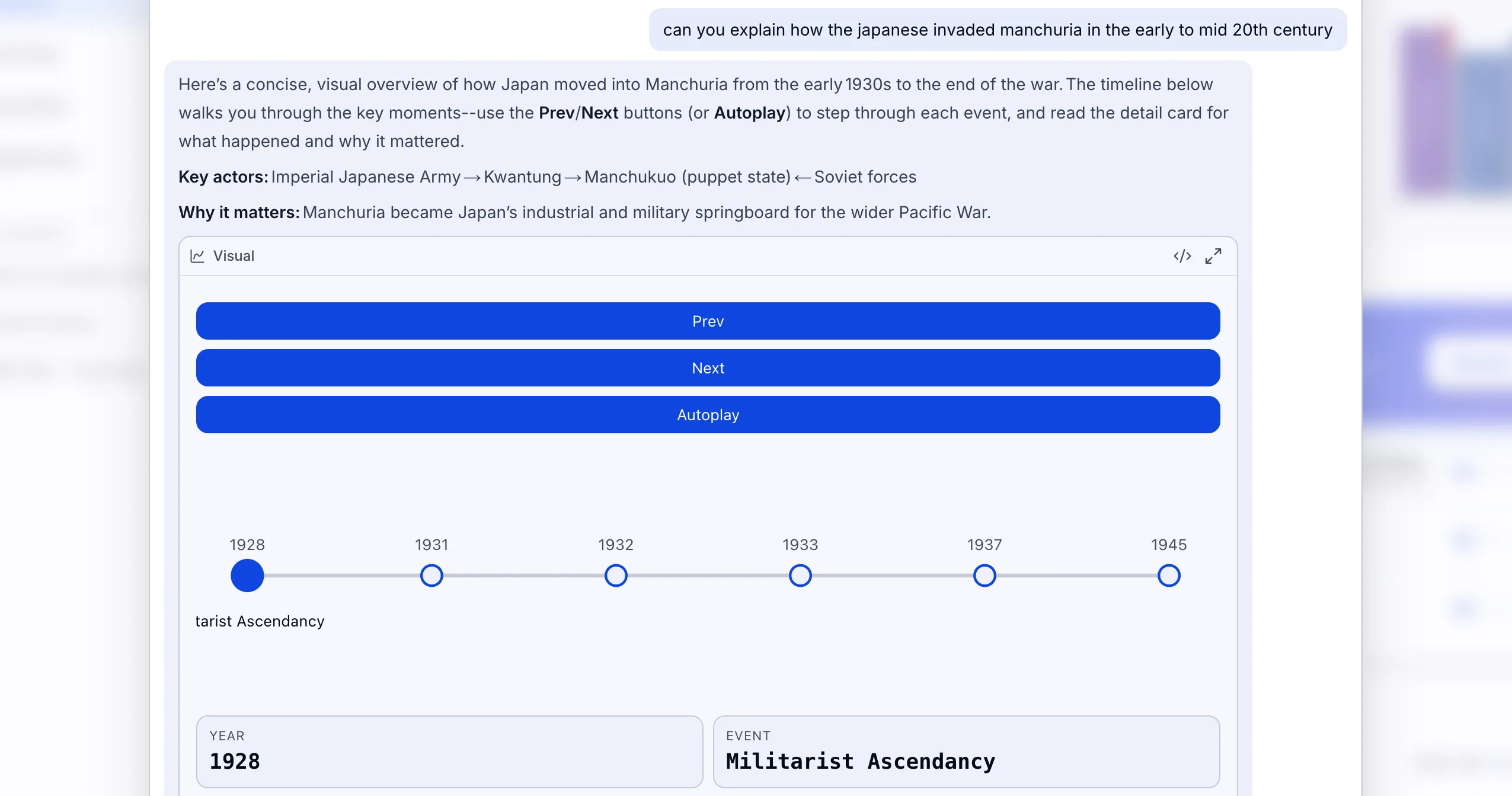The height and width of the screenshot is (796, 1512).
Task: Click the Visual panel title
Action: [x=234, y=256]
